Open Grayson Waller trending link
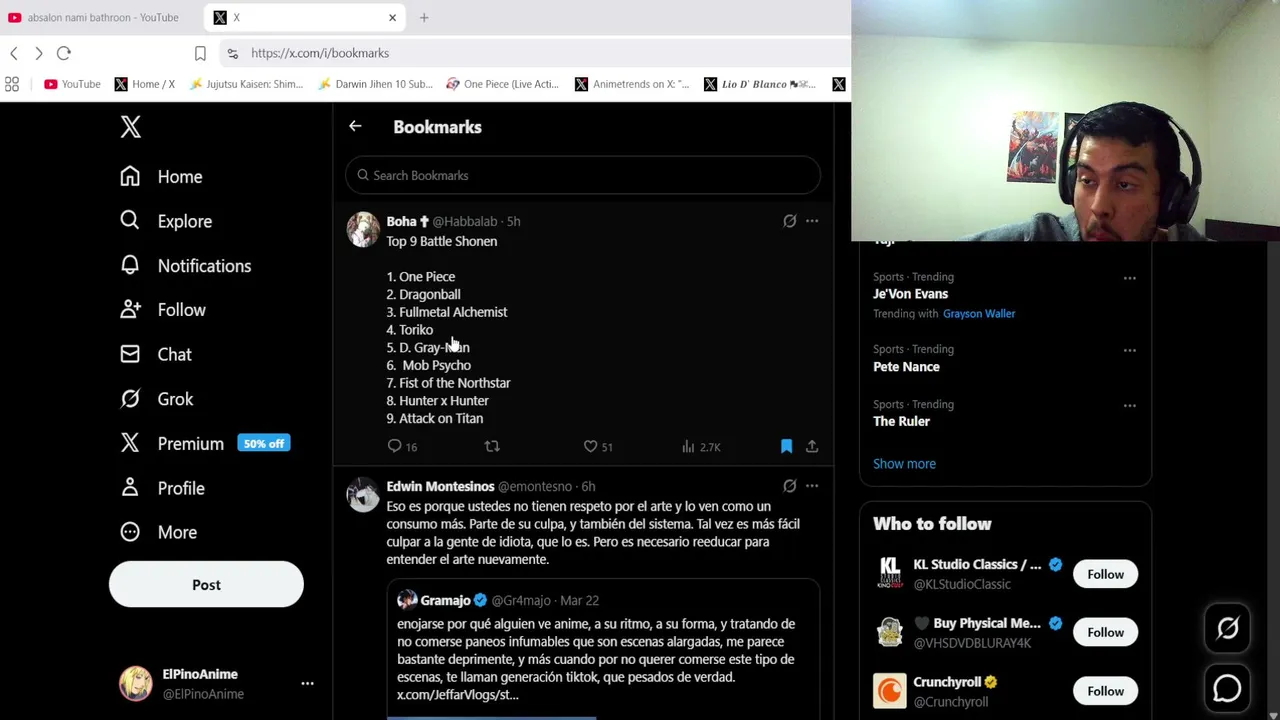Screen dimensions: 1280x720 979,314
